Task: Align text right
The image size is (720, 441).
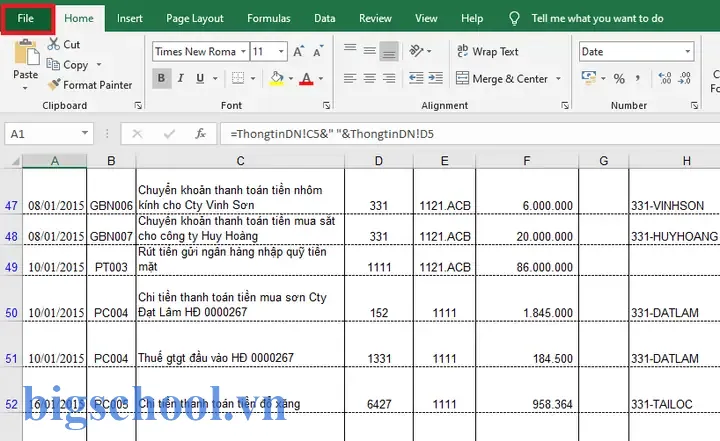Action: pyautogui.click(x=388, y=79)
